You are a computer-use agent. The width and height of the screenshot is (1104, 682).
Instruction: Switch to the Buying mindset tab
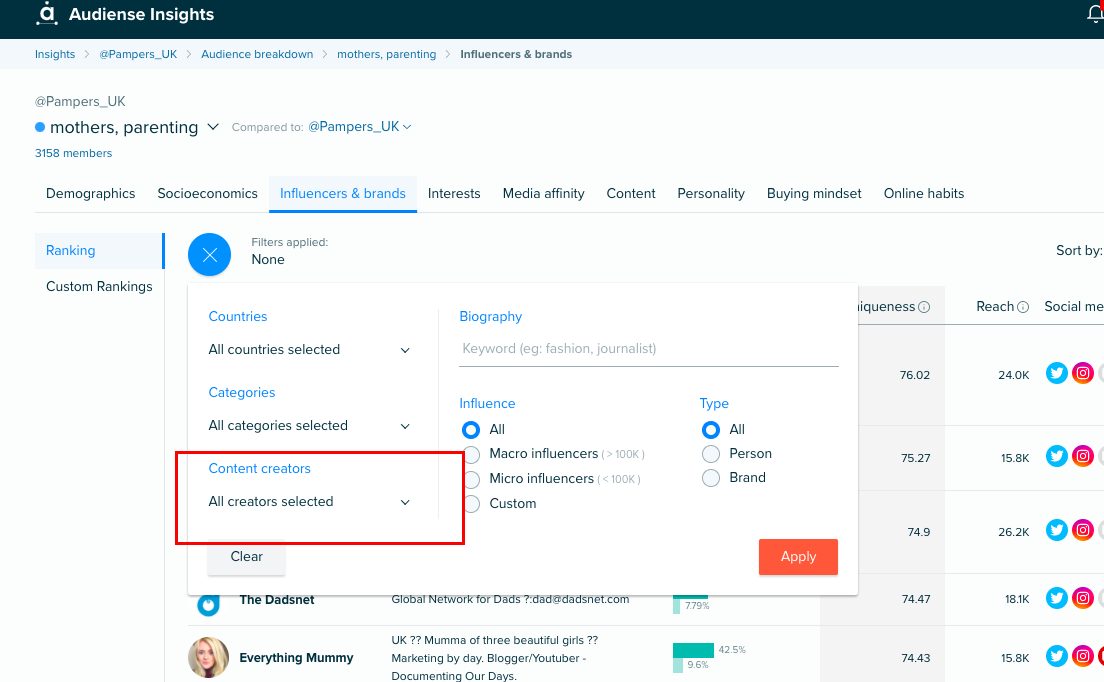pos(814,194)
